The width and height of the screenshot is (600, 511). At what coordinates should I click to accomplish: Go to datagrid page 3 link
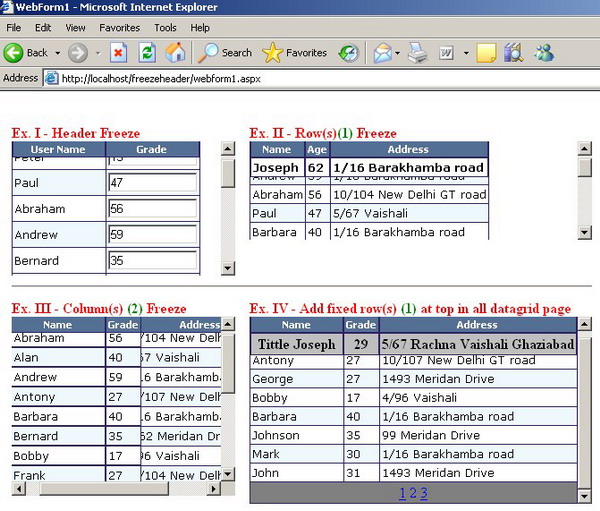424,493
